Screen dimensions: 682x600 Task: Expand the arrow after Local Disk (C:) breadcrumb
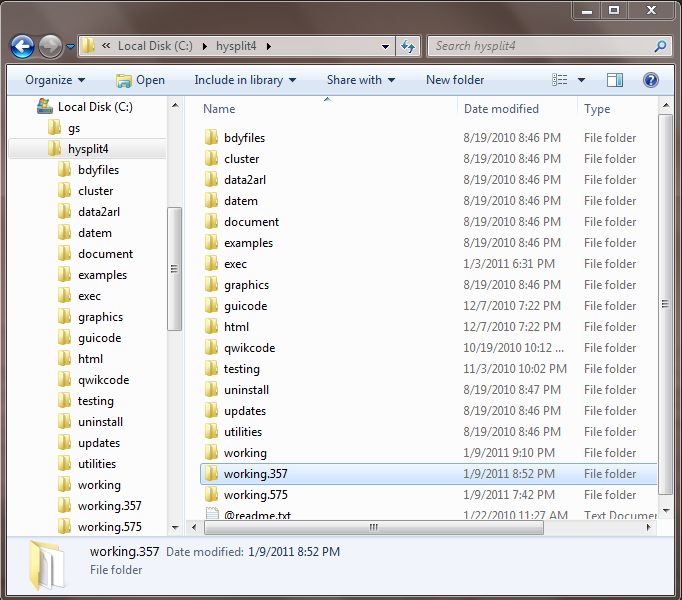point(204,46)
